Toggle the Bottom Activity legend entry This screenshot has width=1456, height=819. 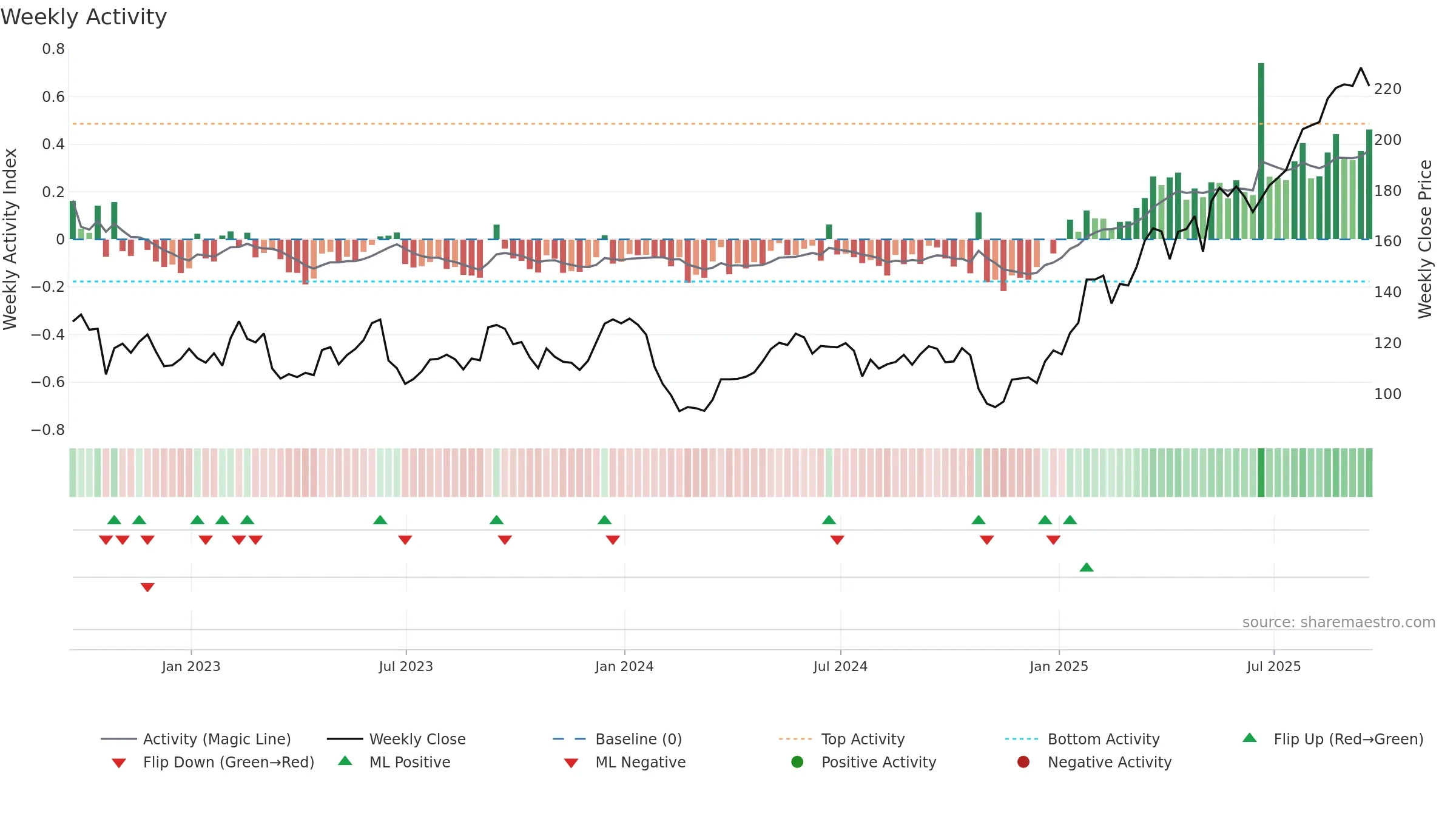(x=1082, y=739)
